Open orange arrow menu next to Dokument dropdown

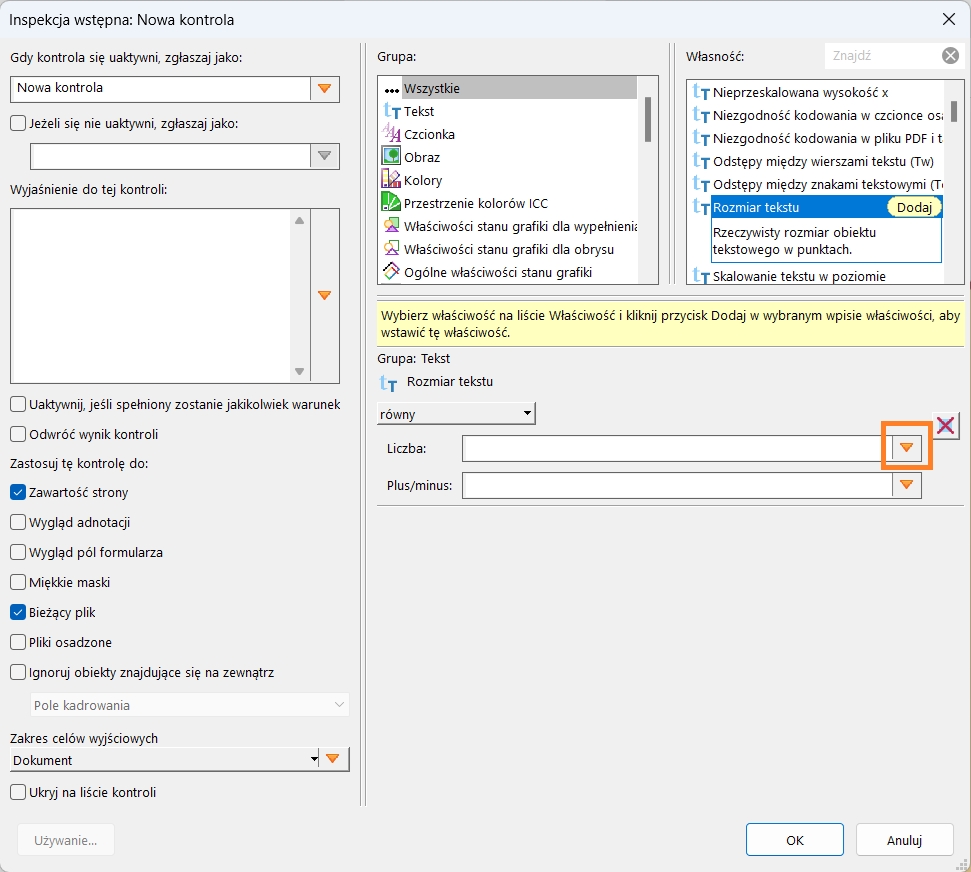pyautogui.click(x=333, y=759)
